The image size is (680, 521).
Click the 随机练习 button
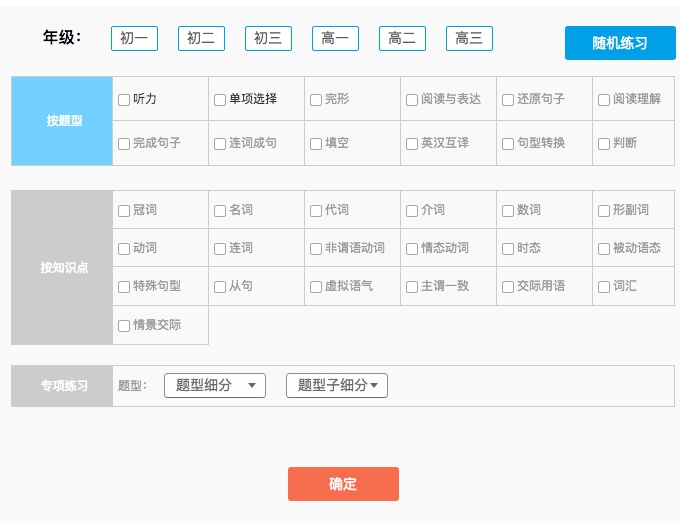(x=620, y=43)
